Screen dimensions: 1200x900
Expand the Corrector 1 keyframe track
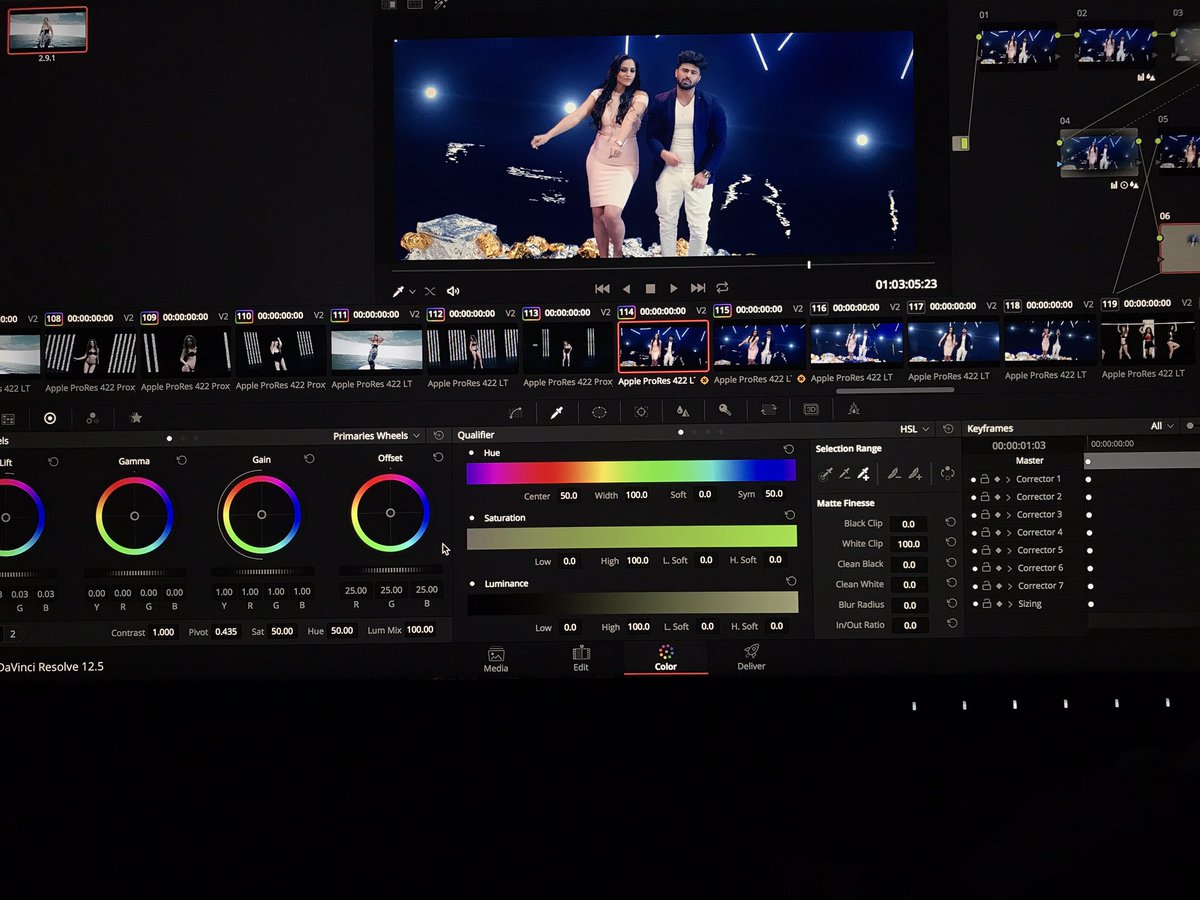click(x=1009, y=479)
